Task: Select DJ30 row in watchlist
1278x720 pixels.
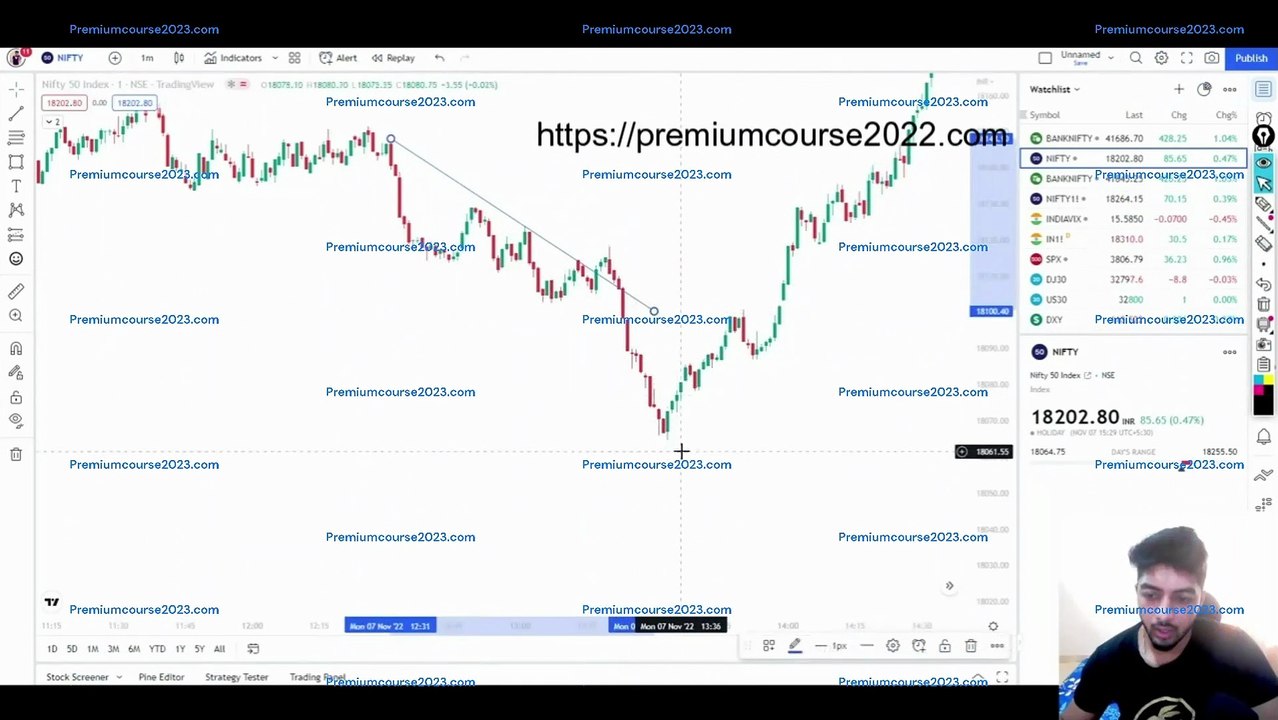Action: pyautogui.click(x=1134, y=279)
